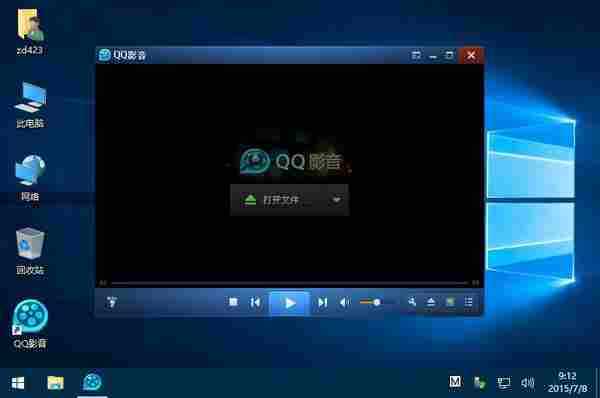The image size is (600, 398).
Task: Expand the dropdown arrow beside 打开文件
Action: pos(337,200)
